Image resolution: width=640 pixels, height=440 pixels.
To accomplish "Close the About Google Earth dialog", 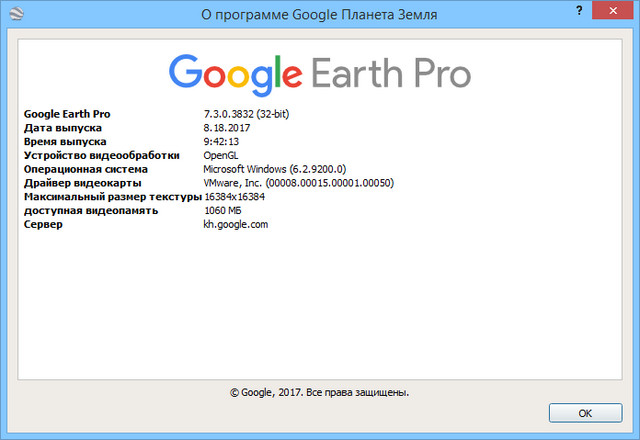I will click(613, 10).
